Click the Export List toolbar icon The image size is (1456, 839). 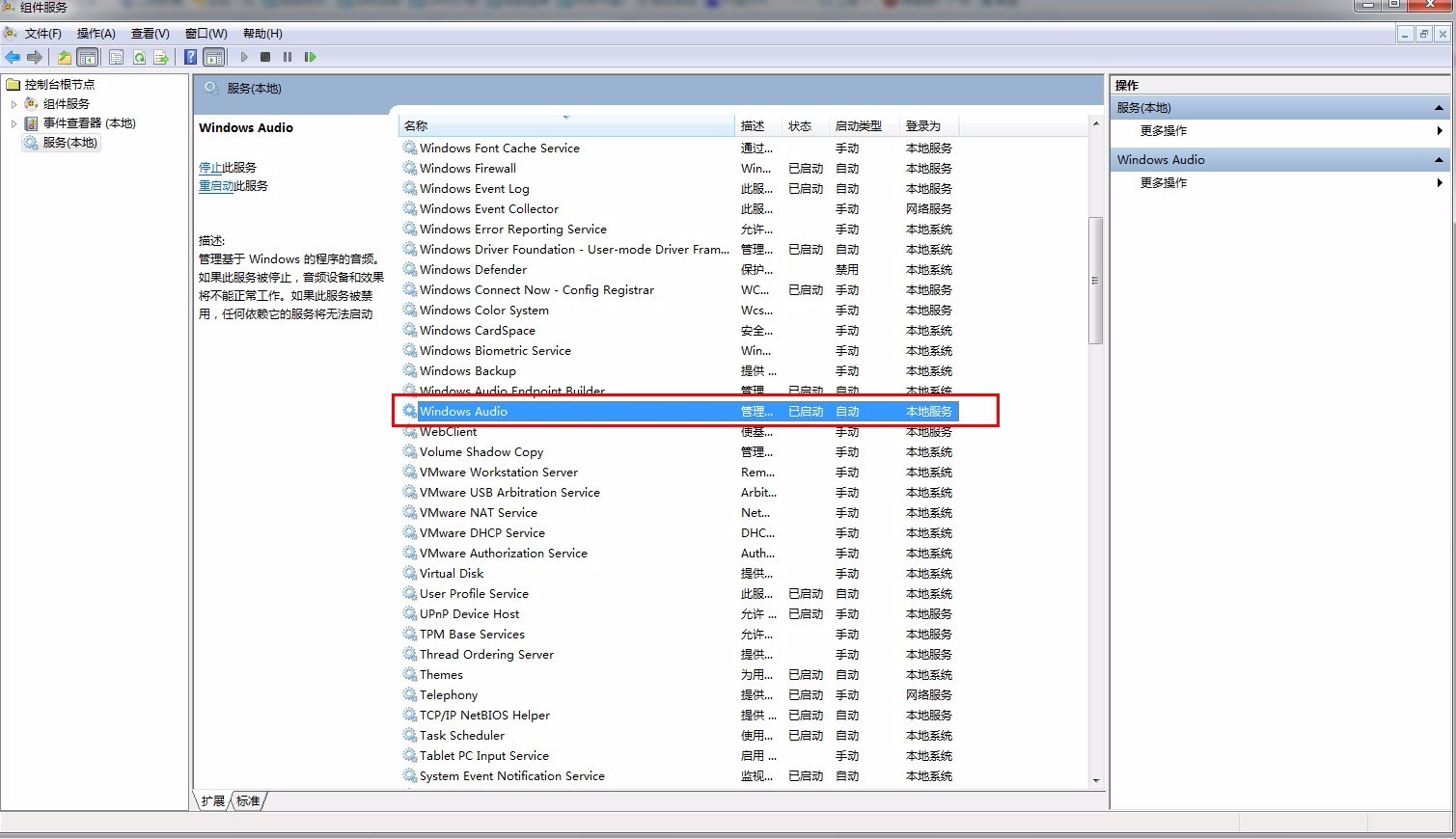(x=161, y=57)
